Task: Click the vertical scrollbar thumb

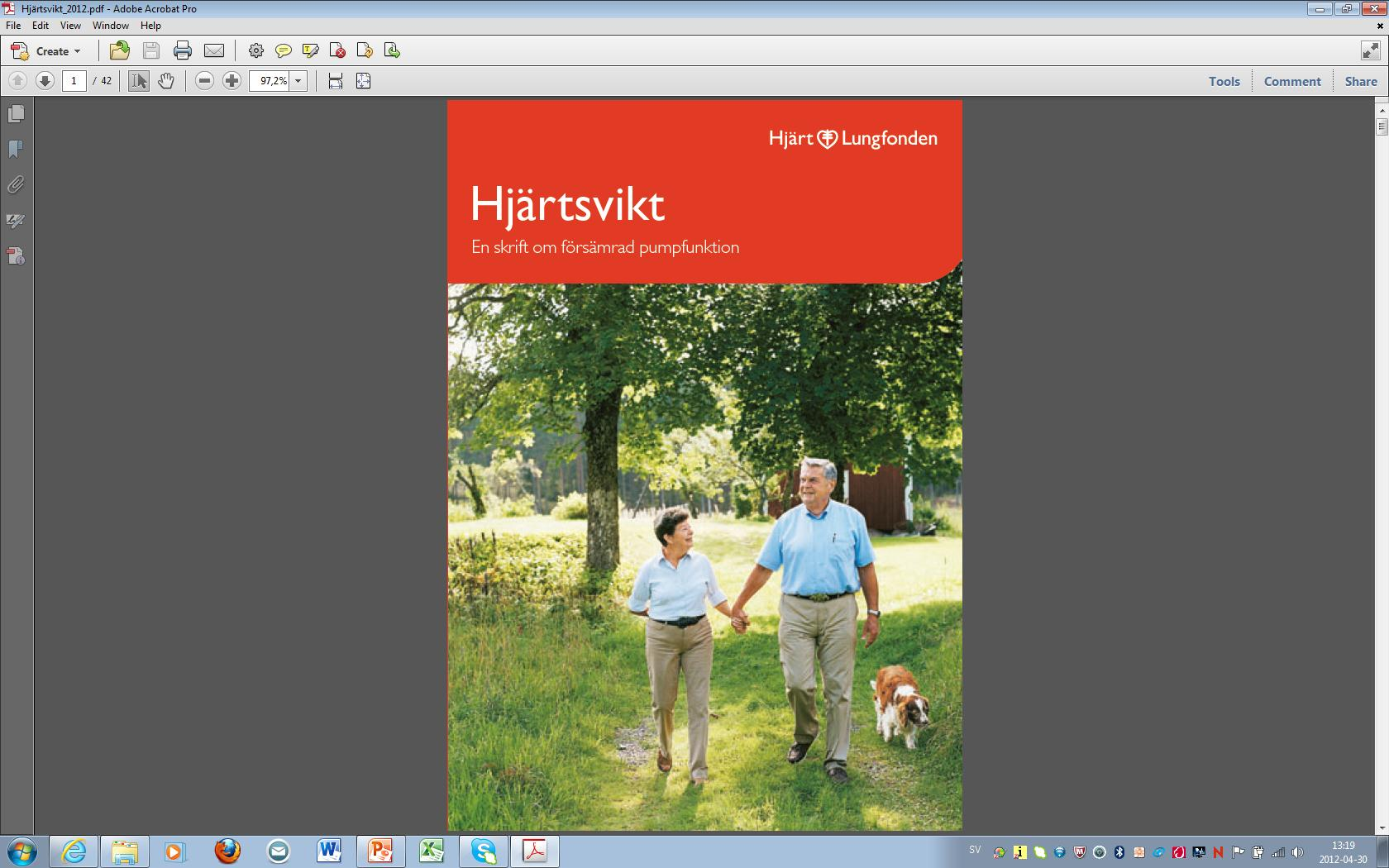Action: tap(1382, 126)
